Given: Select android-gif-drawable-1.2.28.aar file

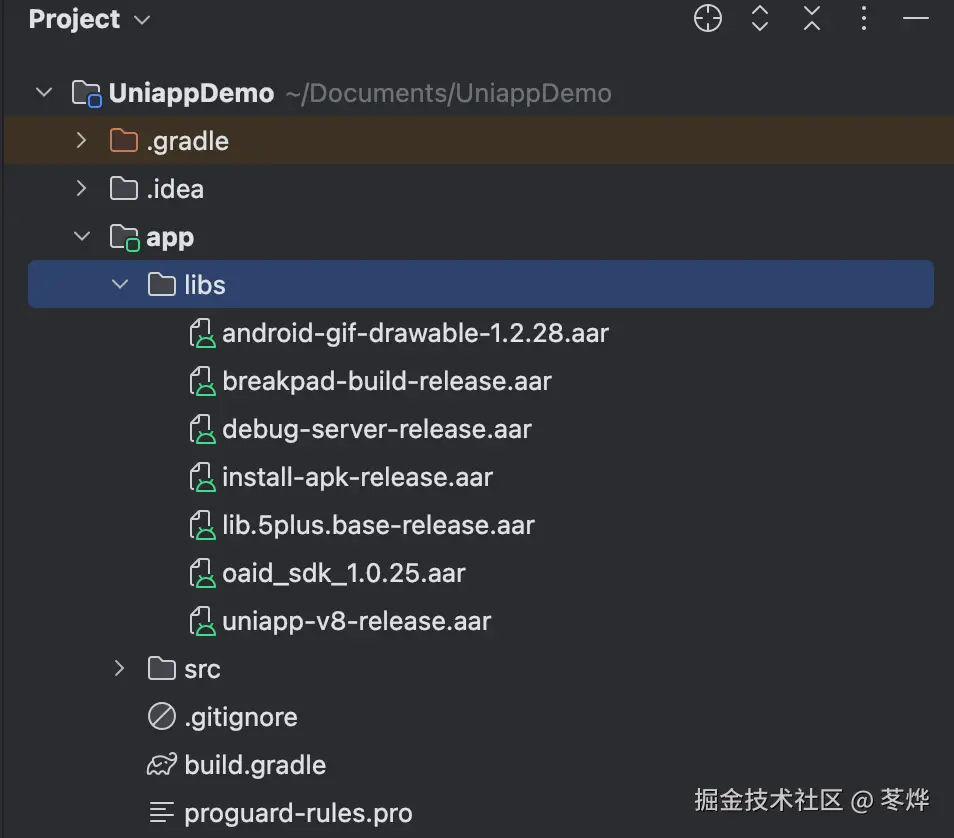Looking at the screenshot, I should pyautogui.click(x=415, y=333).
